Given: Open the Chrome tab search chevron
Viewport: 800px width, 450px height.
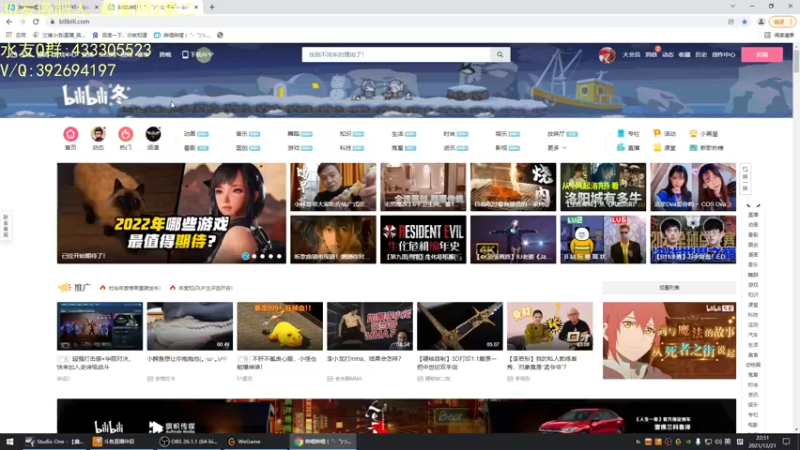Looking at the screenshot, I should click(x=733, y=7).
